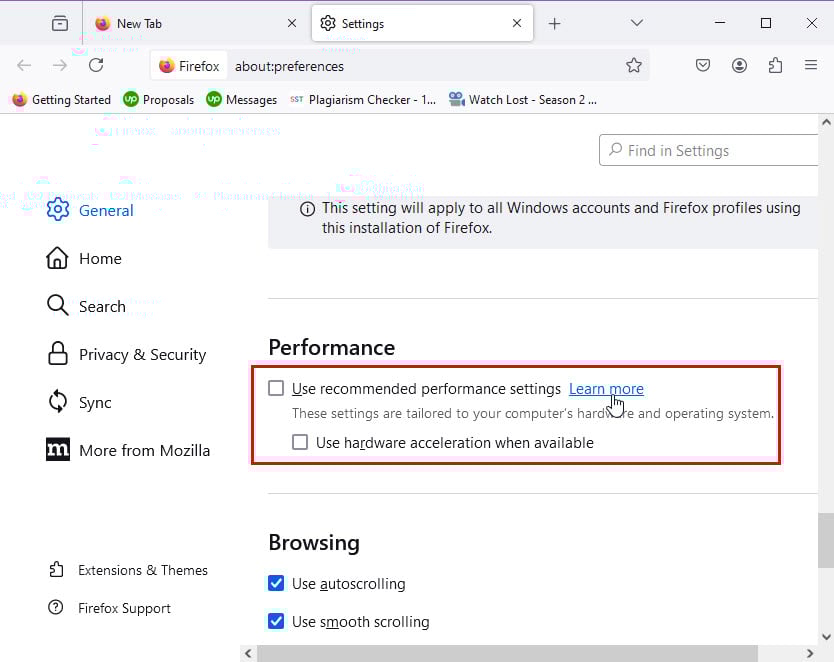
Task: Open Firefox View in the tab bar
Action: click(60, 22)
